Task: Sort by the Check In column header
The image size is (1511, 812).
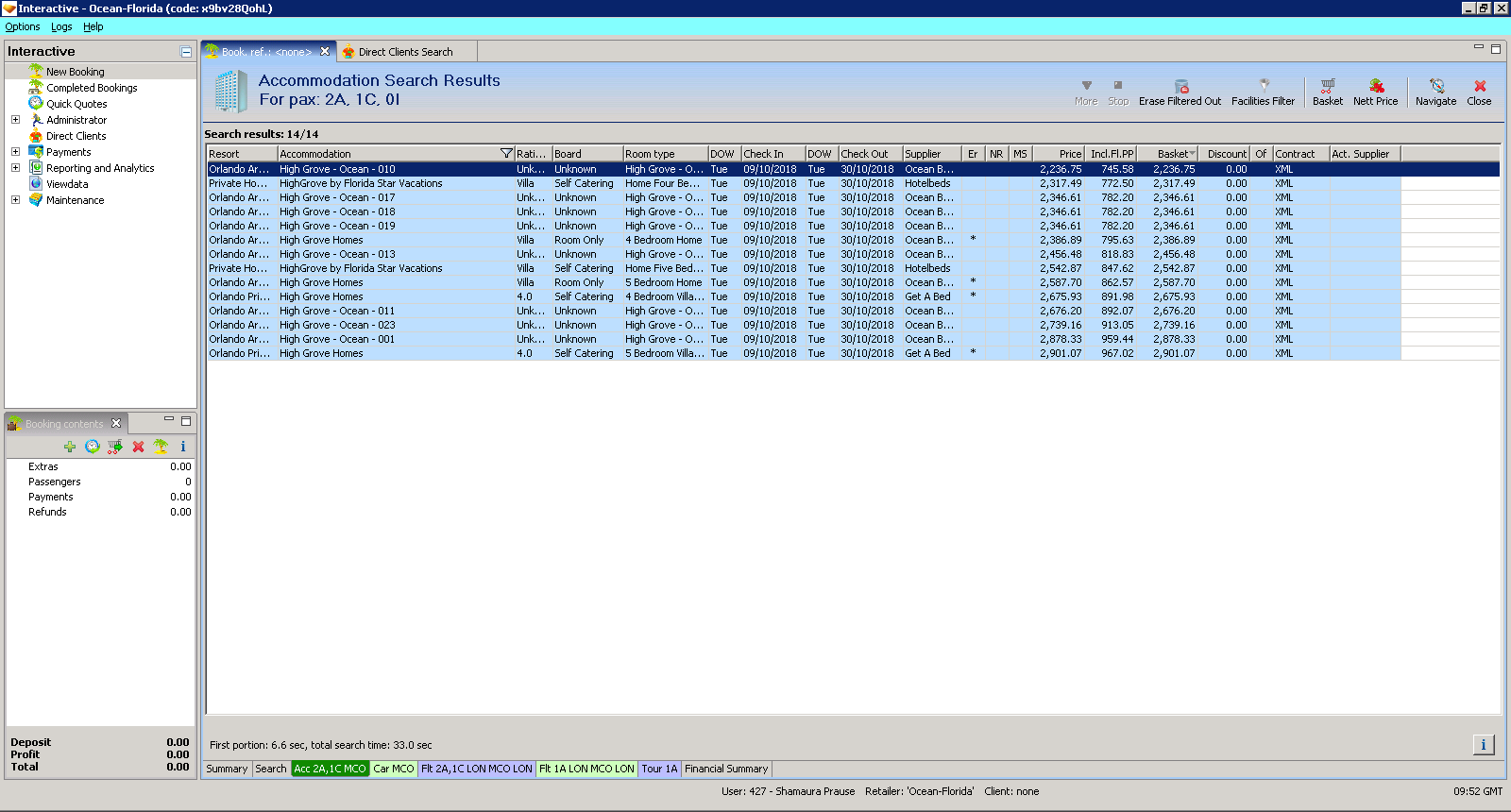Action: click(x=772, y=154)
